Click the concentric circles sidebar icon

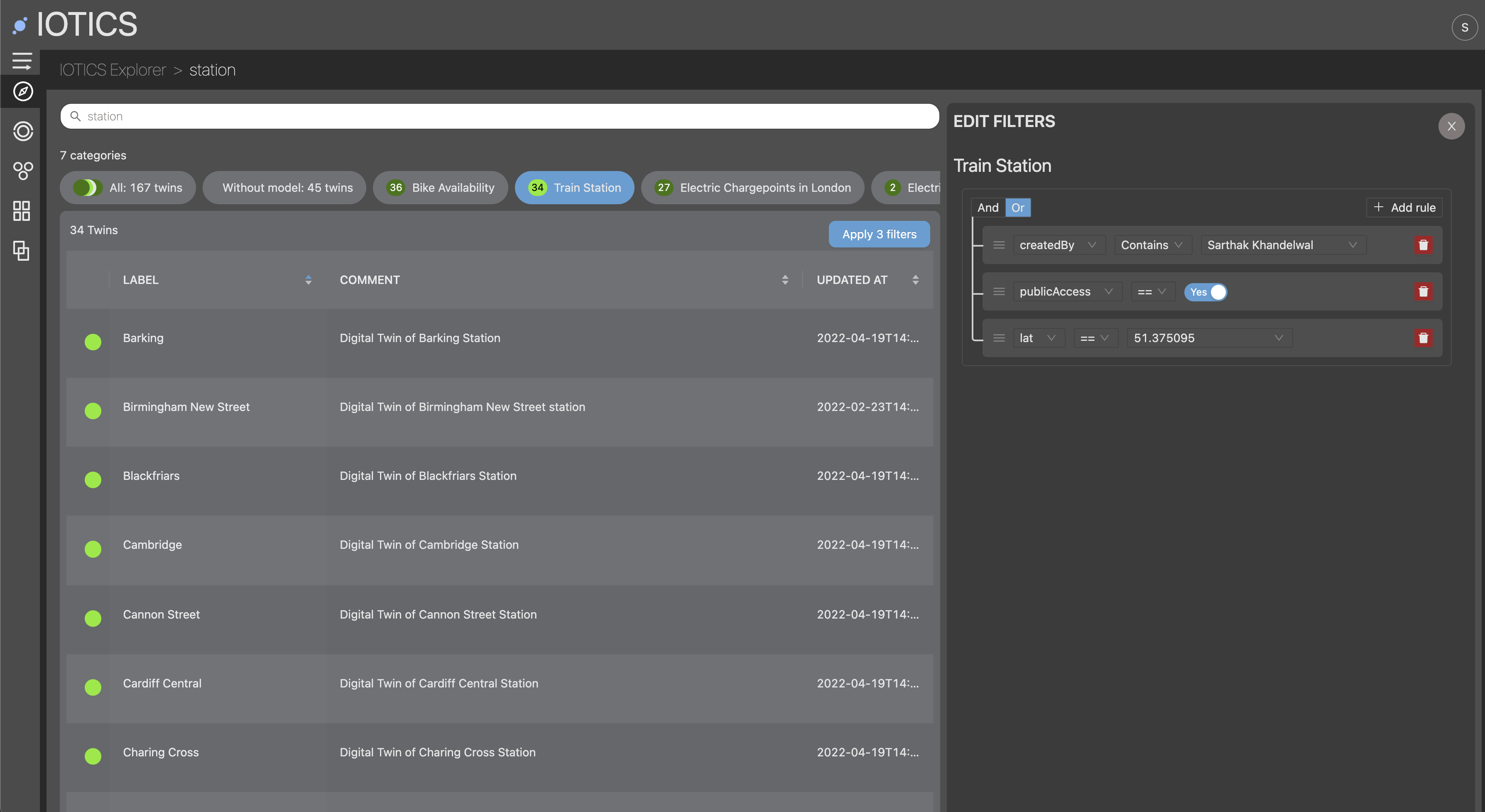(22, 131)
